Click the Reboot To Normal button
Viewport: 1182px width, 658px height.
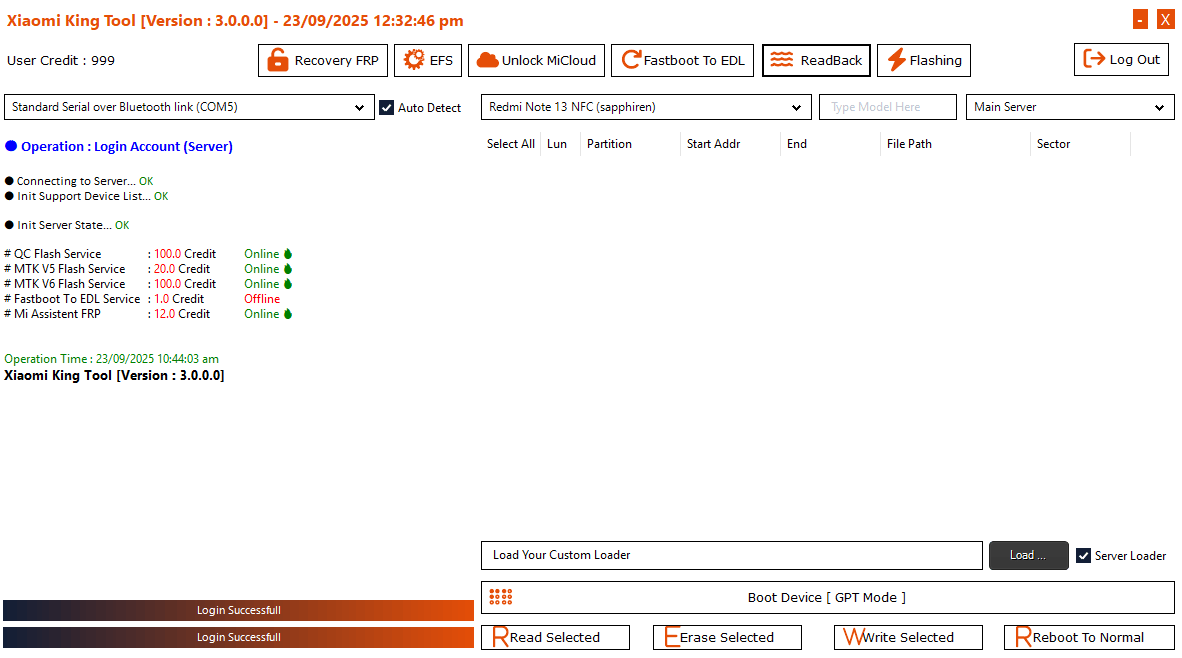1088,637
